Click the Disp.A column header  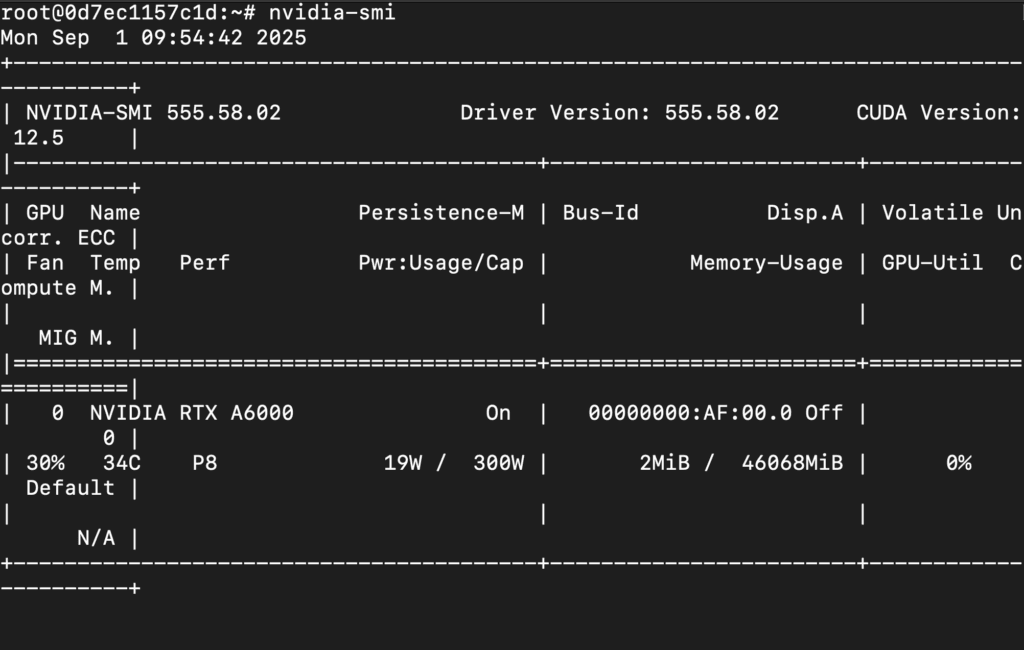[x=805, y=213]
